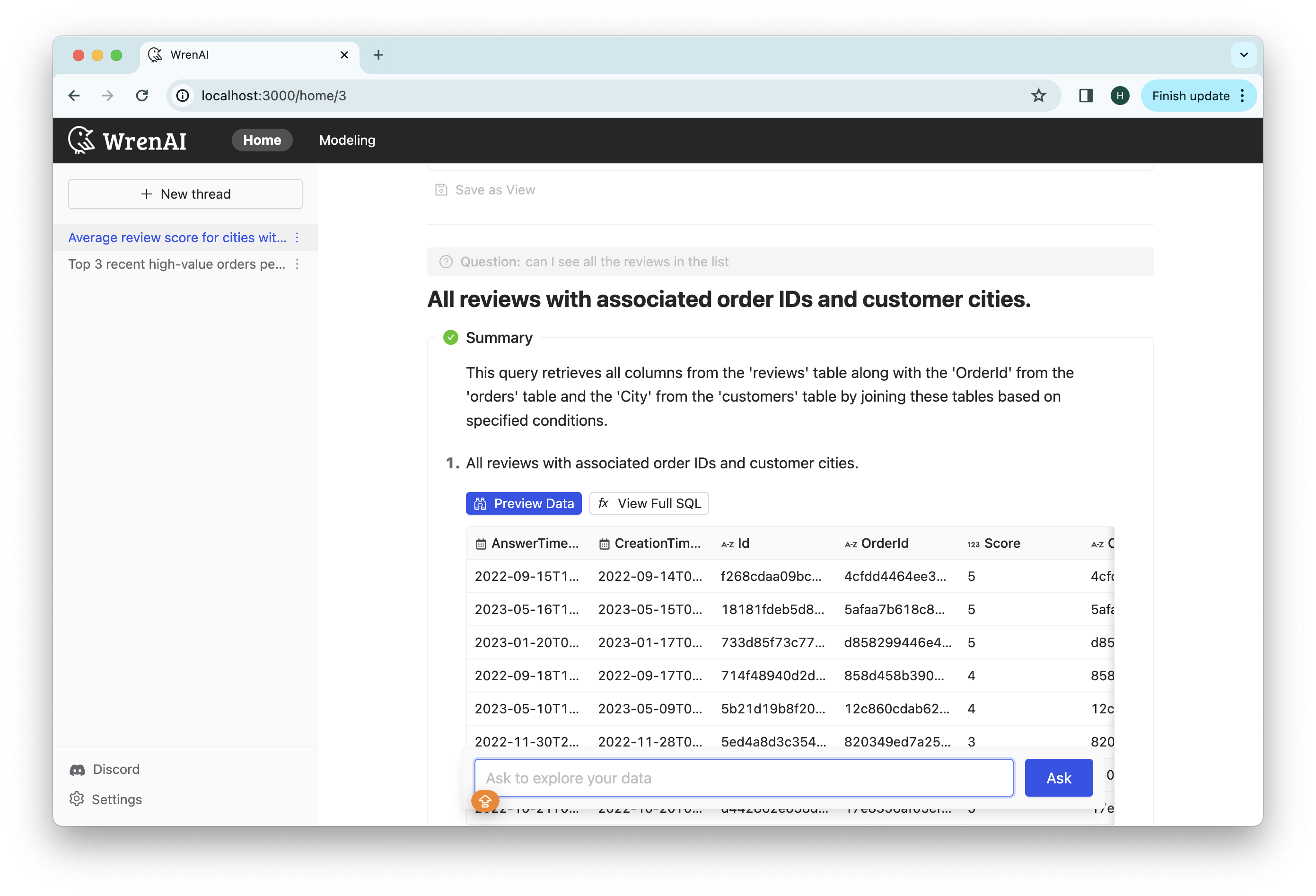Reload the page
This screenshot has height=896, width=1316.
(142, 96)
